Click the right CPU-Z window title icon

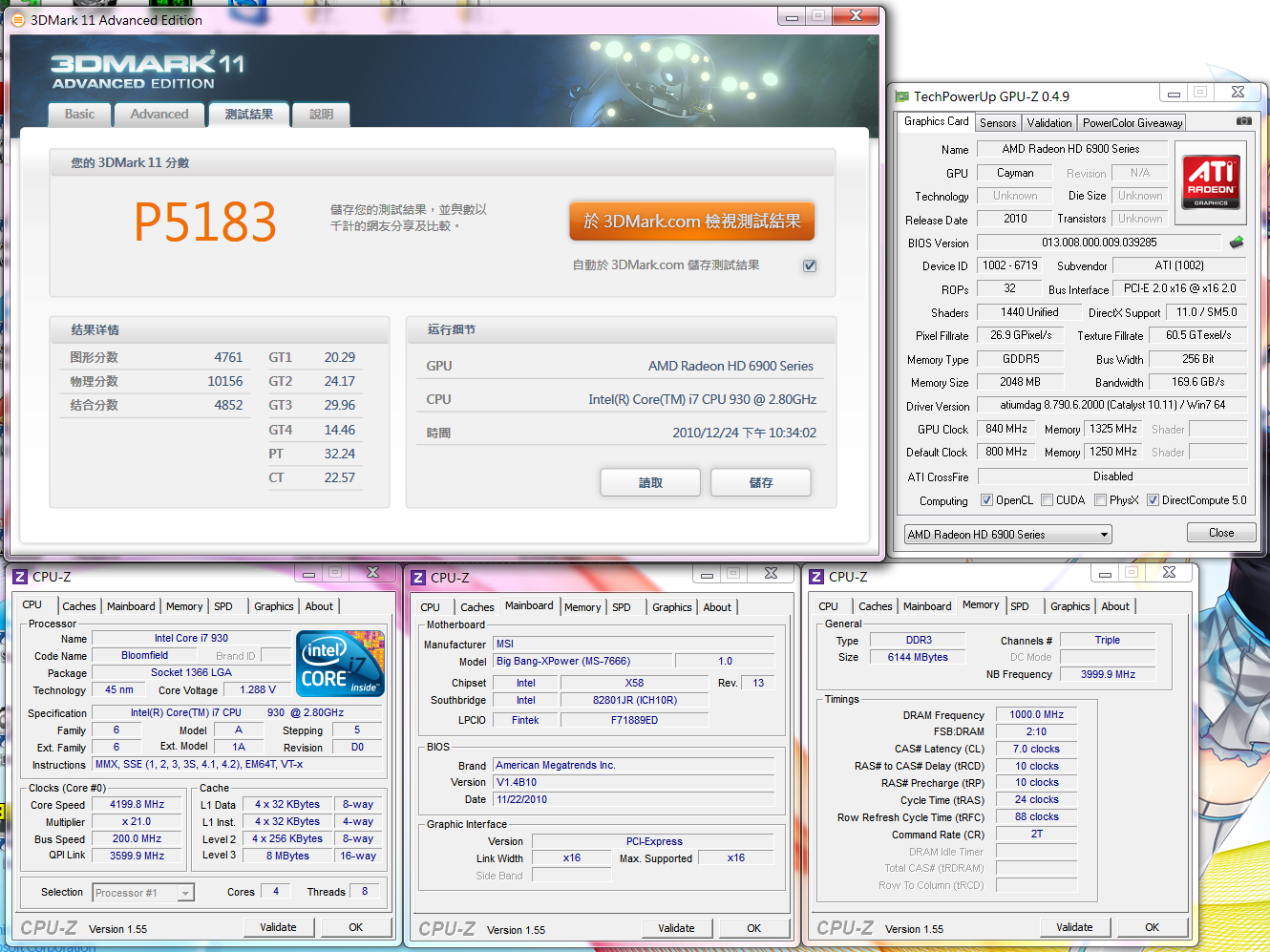click(815, 577)
